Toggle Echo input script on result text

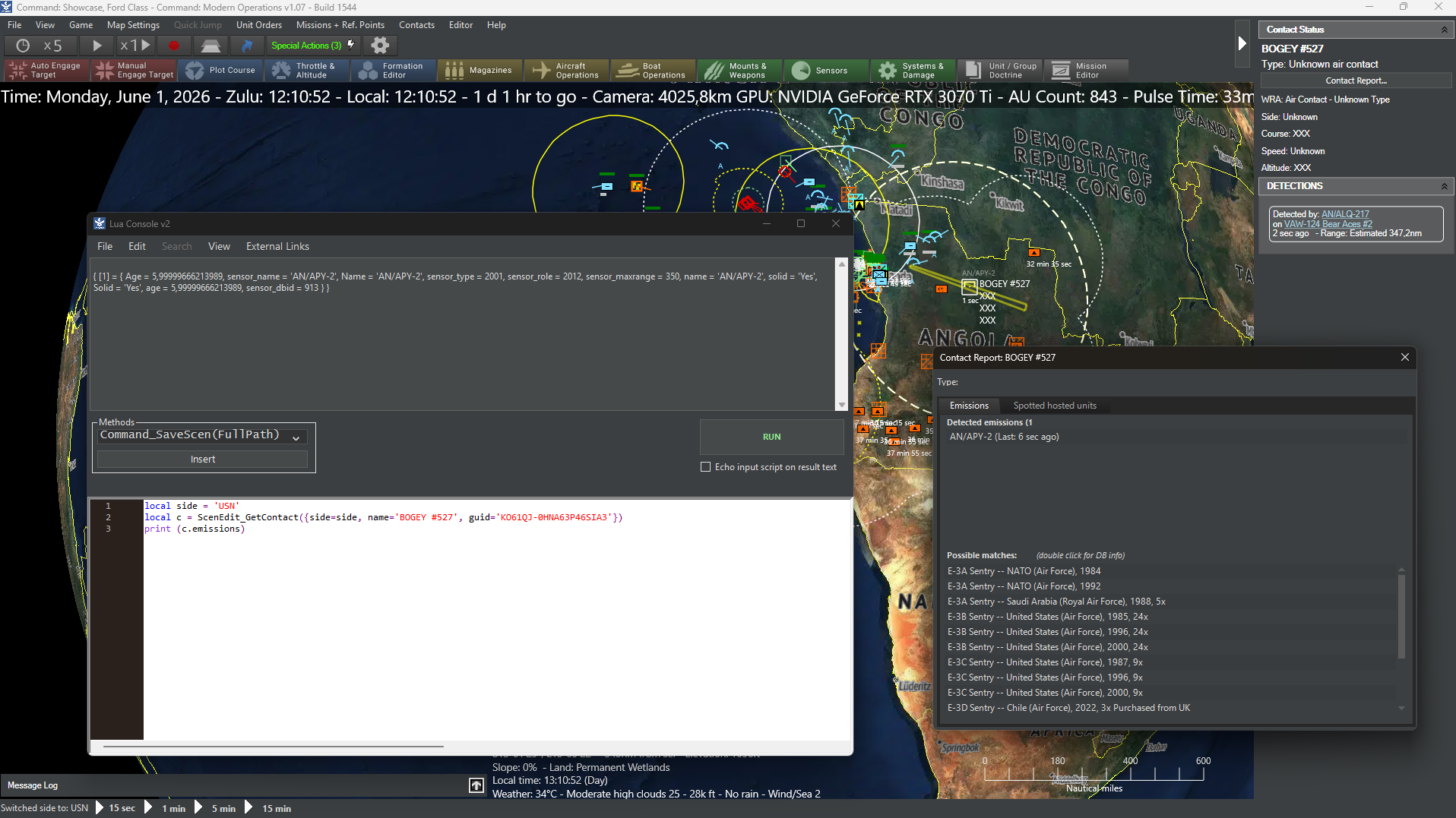coord(705,467)
